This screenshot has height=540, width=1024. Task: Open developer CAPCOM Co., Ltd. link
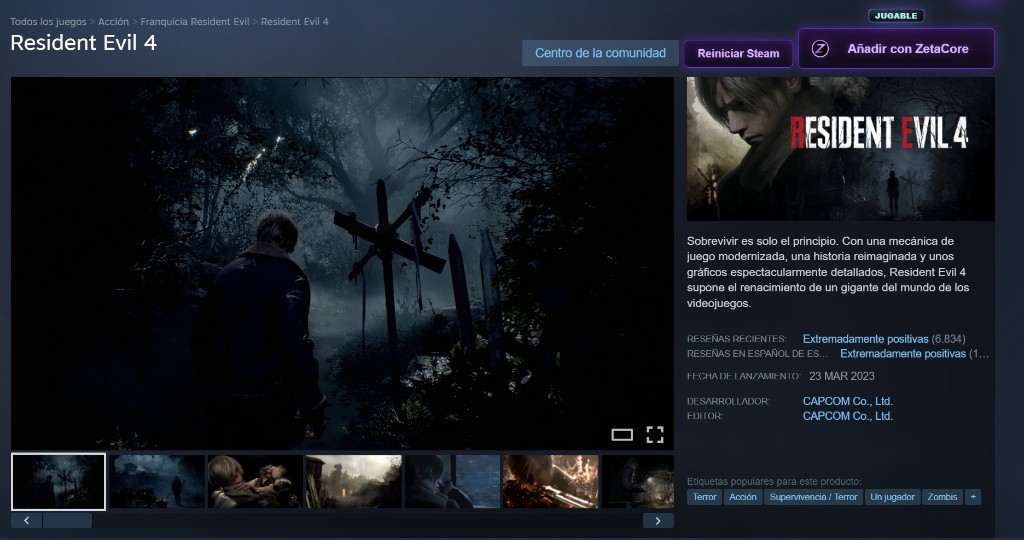tap(847, 401)
